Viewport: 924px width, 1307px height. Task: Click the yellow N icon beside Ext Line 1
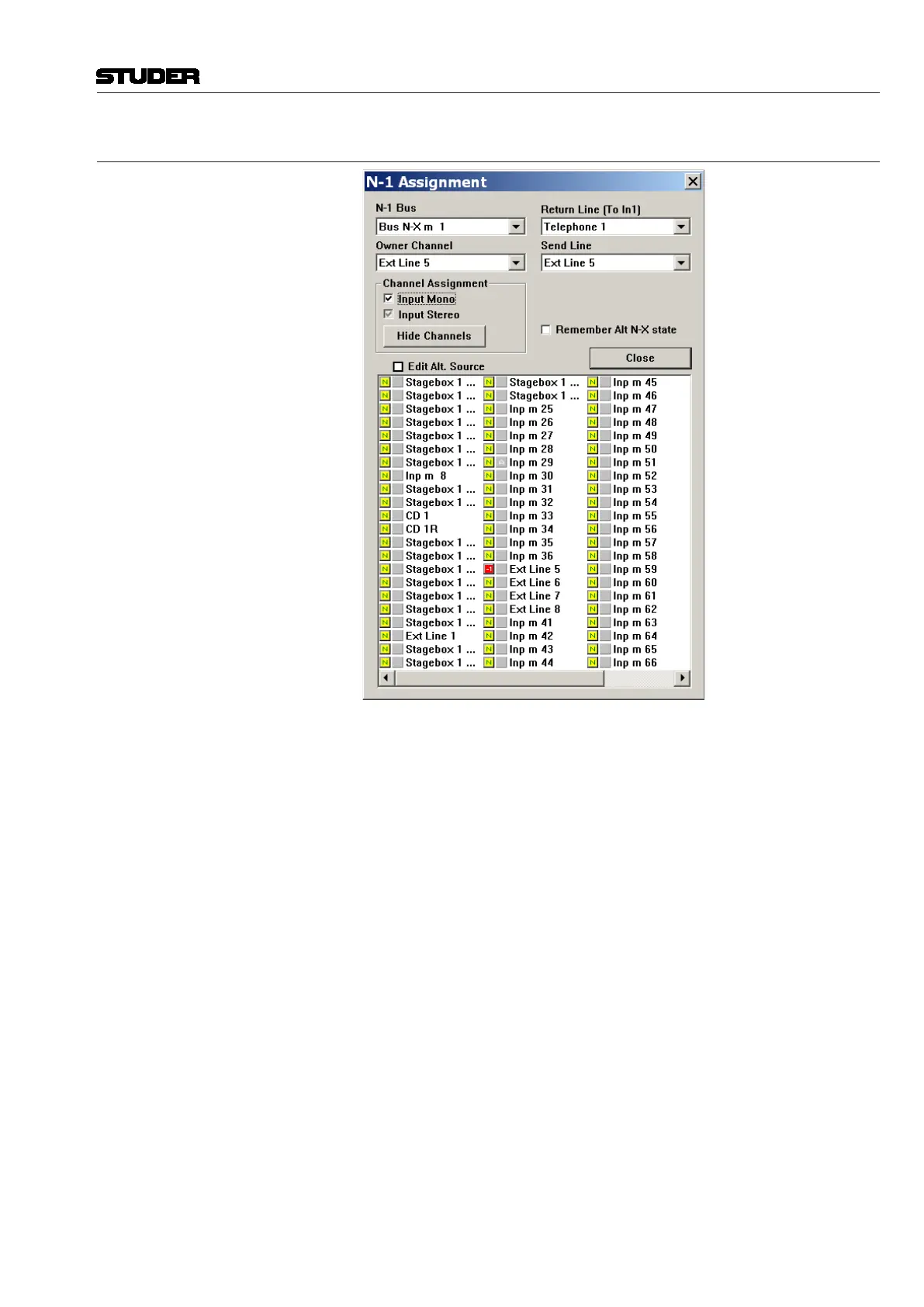[x=385, y=636]
